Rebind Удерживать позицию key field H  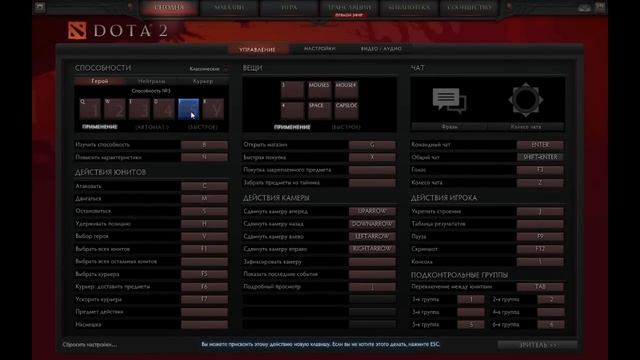[204, 224]
